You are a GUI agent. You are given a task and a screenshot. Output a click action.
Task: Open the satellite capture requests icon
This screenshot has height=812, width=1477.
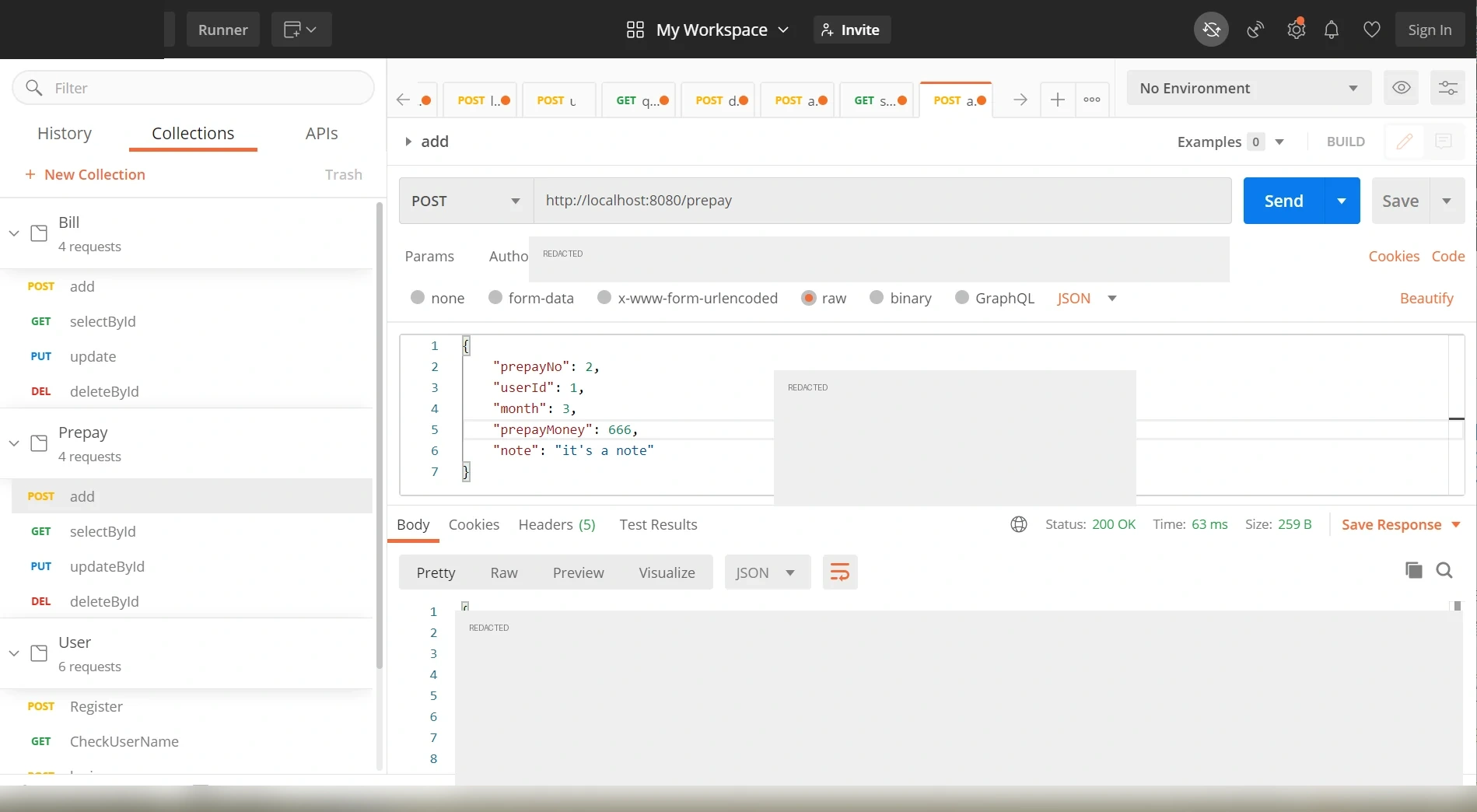1255,30
